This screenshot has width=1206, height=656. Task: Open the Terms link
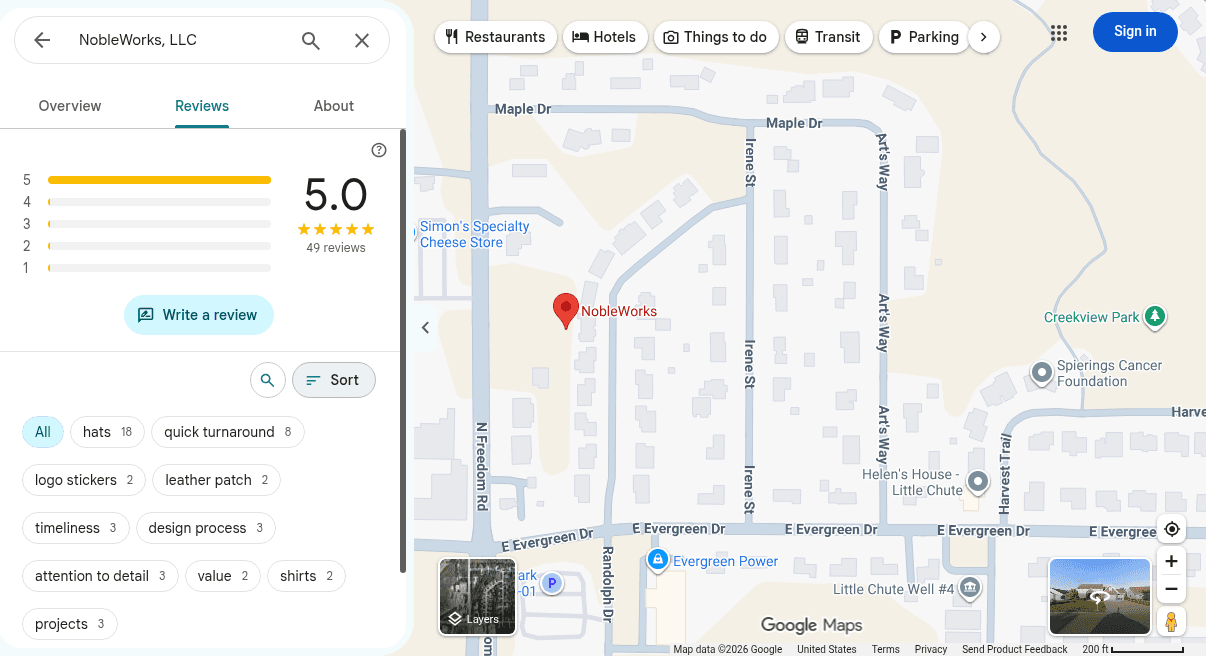coord(885,649)
